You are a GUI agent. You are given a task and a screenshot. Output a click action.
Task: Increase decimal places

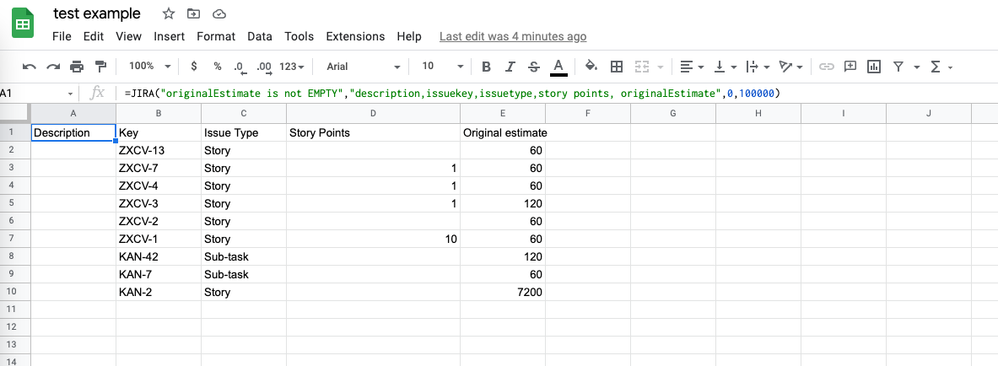264,66
